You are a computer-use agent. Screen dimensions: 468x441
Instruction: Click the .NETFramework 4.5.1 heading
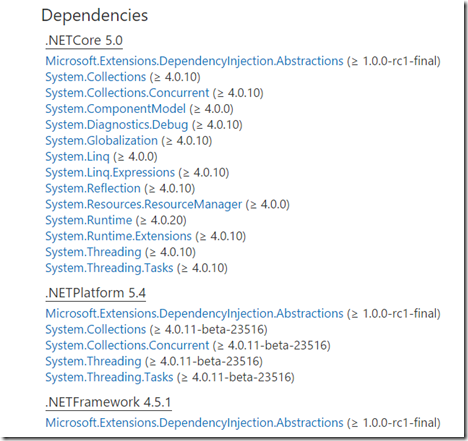pos(108,402)
